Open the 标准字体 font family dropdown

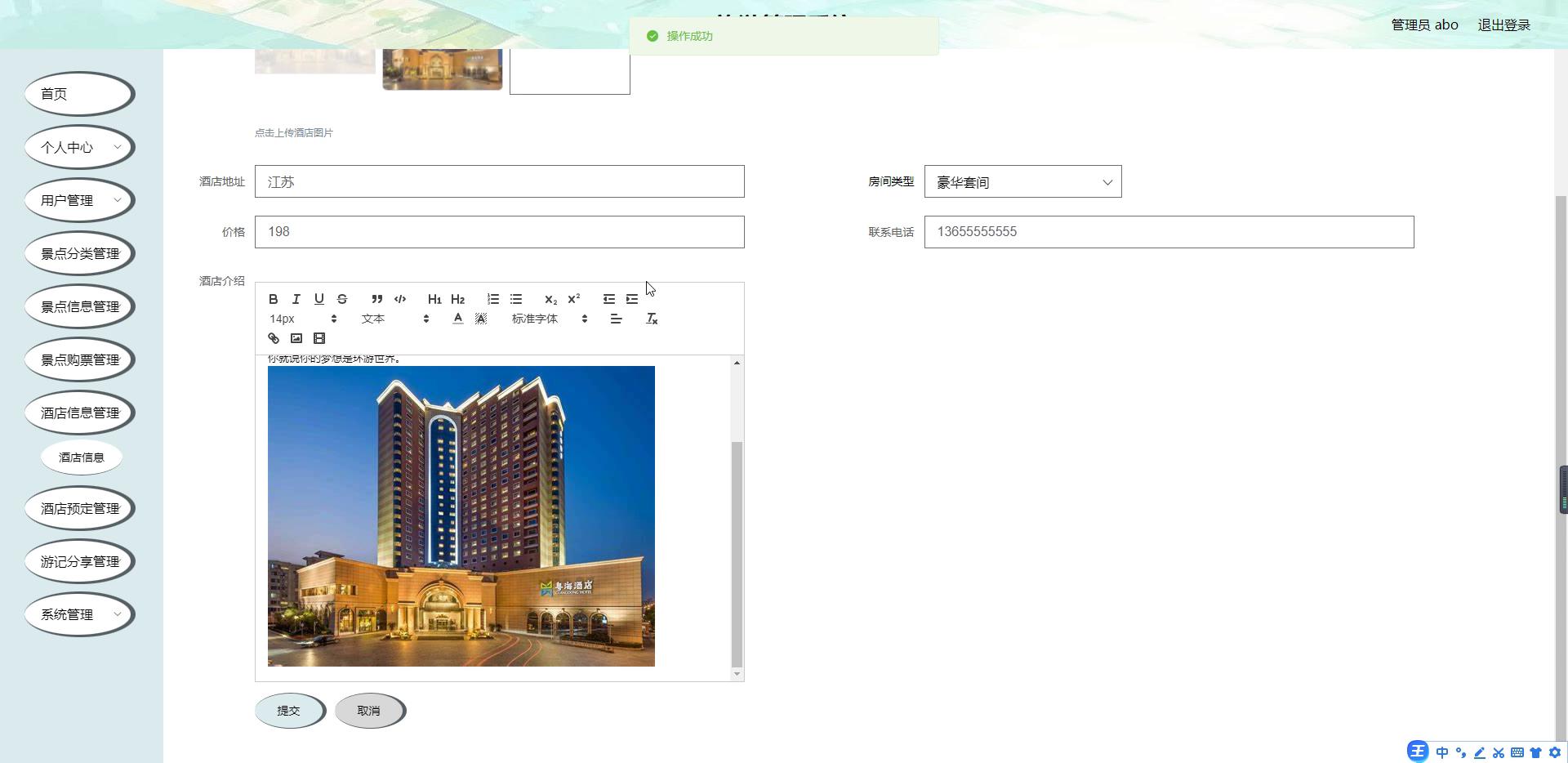(x=549, y=319)
